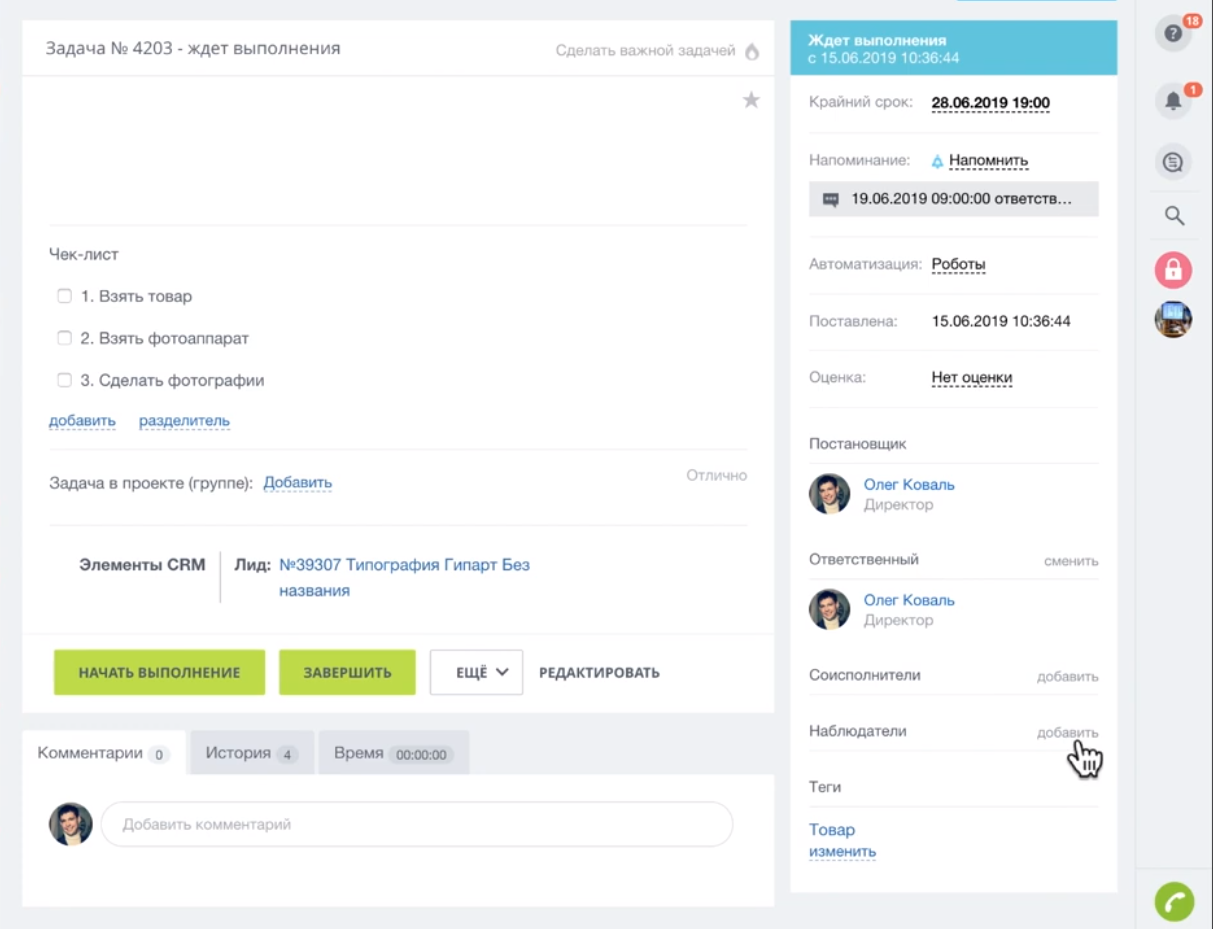The height and width of the screenshot is (929, 1213).
Task: Click the search magnifier icon
Action: pos(1174,215)
